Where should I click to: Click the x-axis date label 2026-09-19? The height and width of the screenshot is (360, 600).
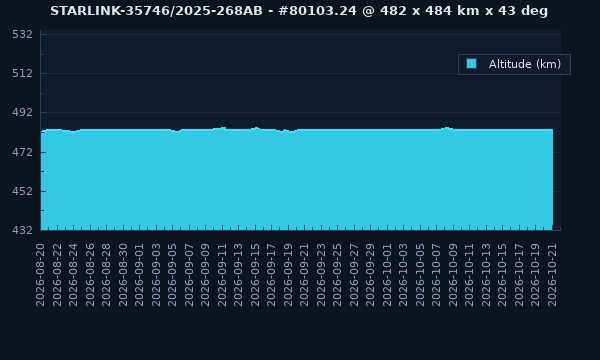click(288, 275)
